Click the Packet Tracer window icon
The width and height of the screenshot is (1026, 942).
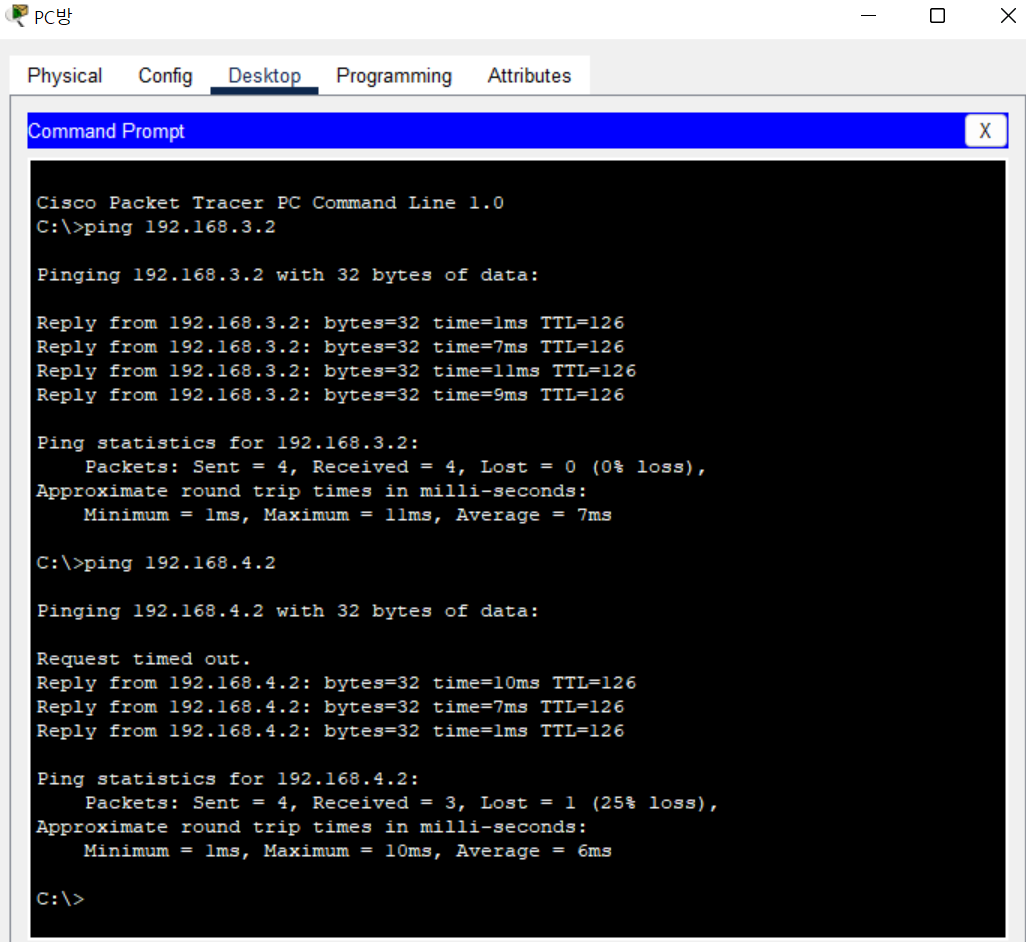(16, 16)
